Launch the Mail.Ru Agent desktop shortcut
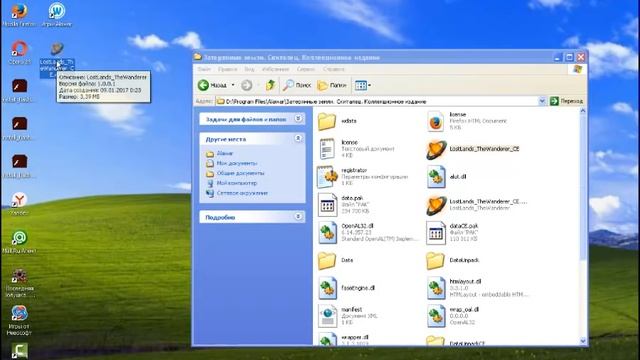Image resolution: width=640 pixels, height=360 pixels. 19,242
